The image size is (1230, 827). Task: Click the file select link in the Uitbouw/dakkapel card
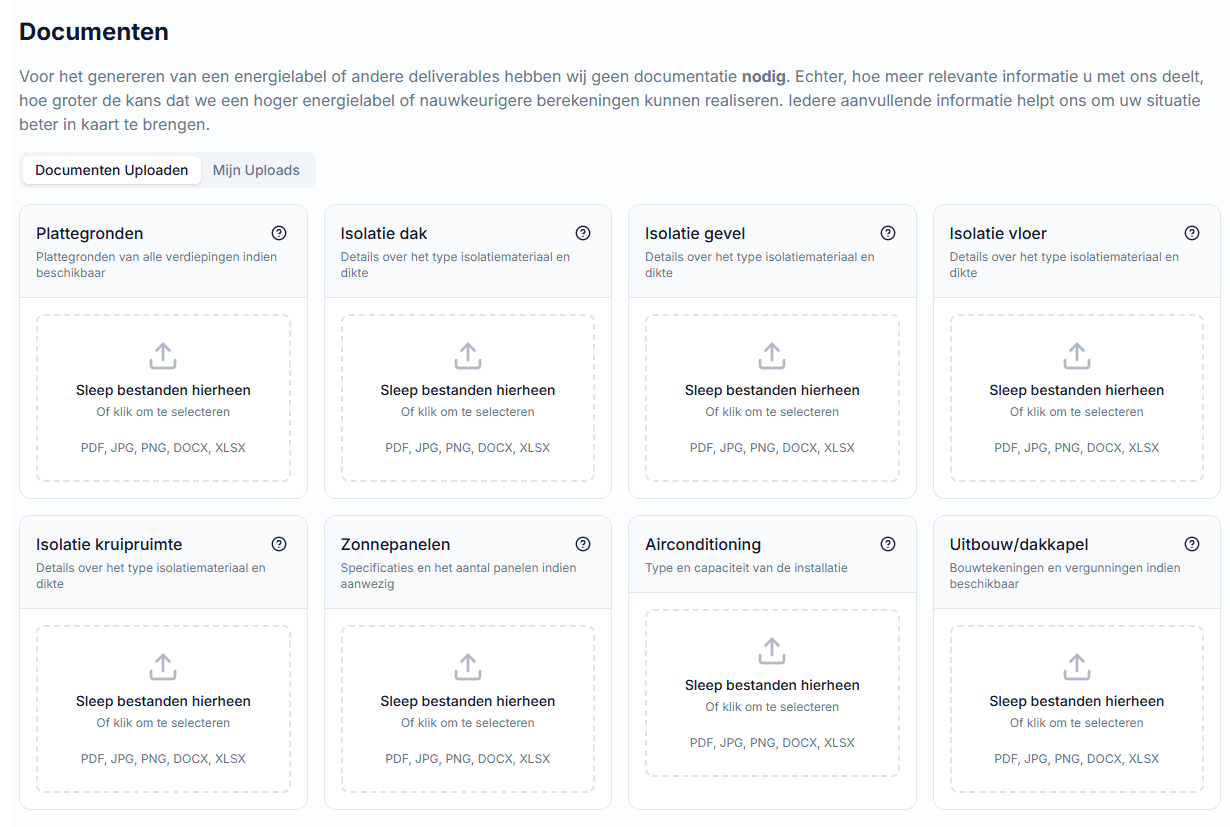[x=1076, y=722]
